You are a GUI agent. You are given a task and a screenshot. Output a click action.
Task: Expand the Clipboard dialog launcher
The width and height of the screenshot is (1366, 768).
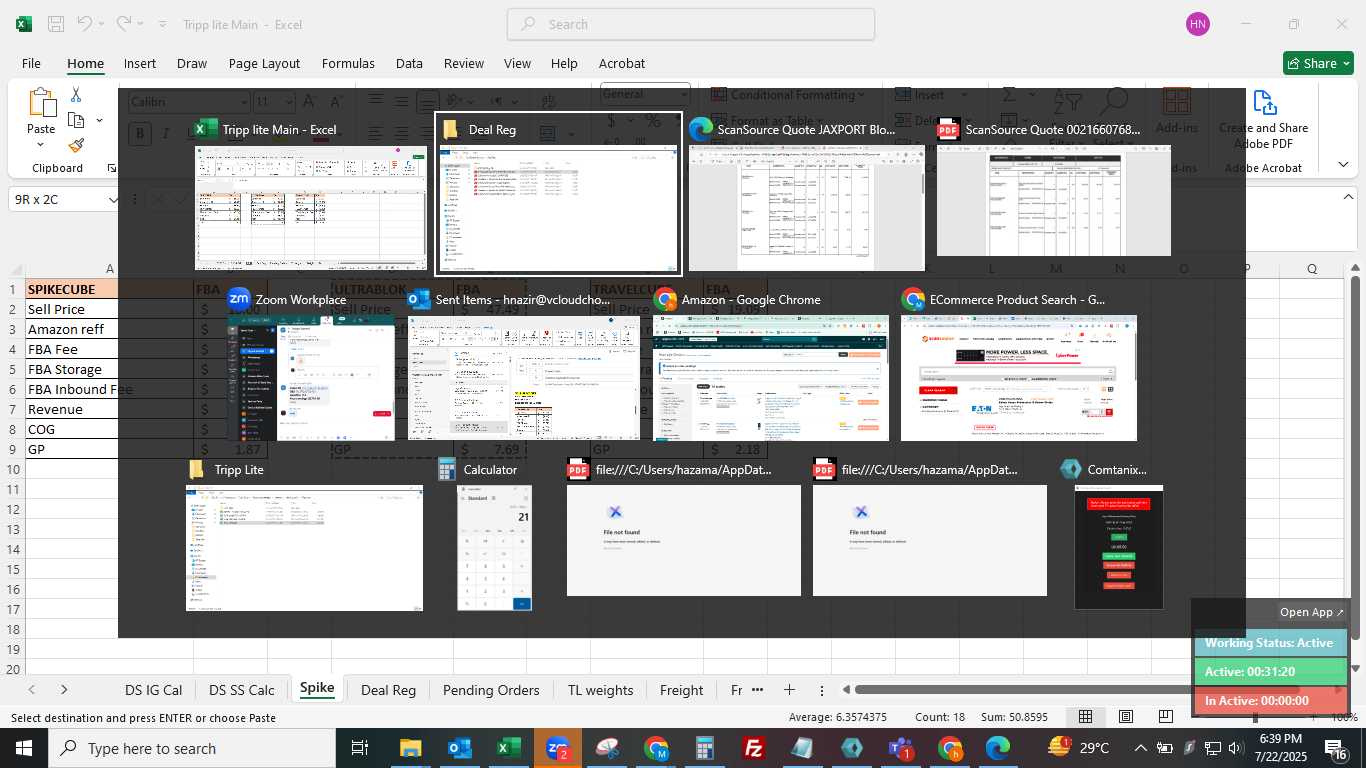click(x=111, y=168)
